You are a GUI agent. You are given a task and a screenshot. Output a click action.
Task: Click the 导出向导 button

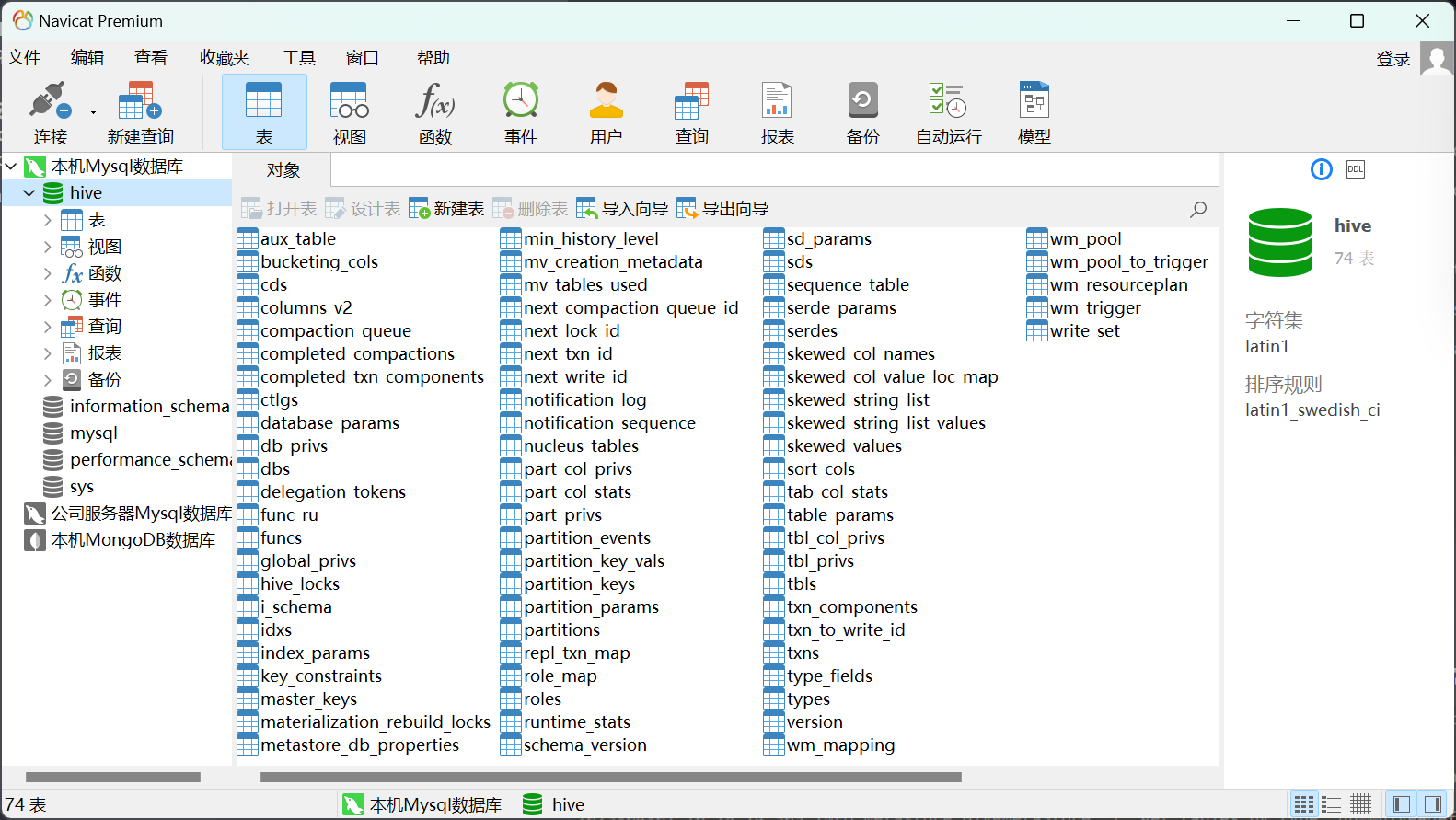click(x=722, y=209)
